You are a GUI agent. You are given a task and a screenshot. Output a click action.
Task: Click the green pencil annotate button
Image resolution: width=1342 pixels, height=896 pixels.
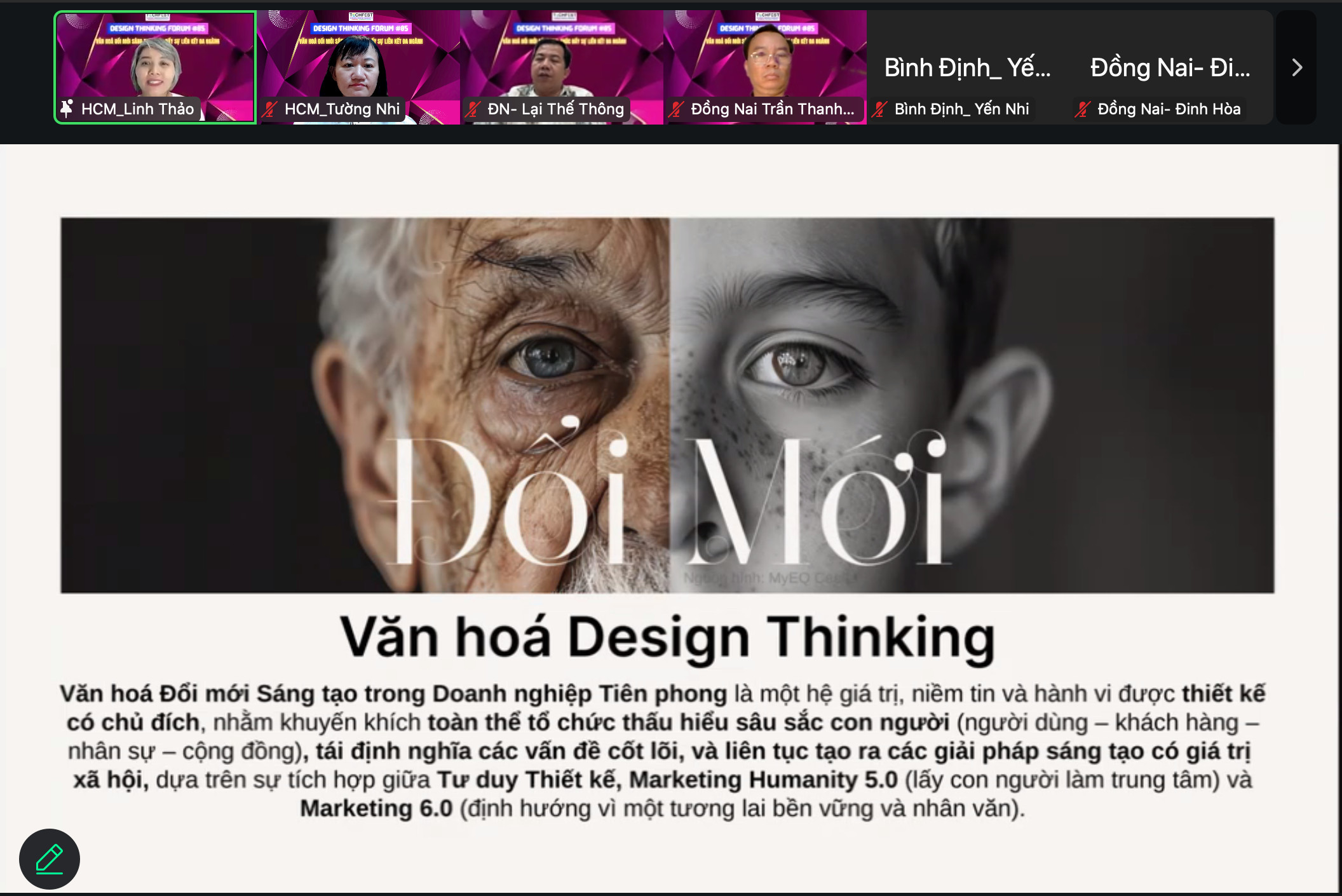[x=50, y=859]
